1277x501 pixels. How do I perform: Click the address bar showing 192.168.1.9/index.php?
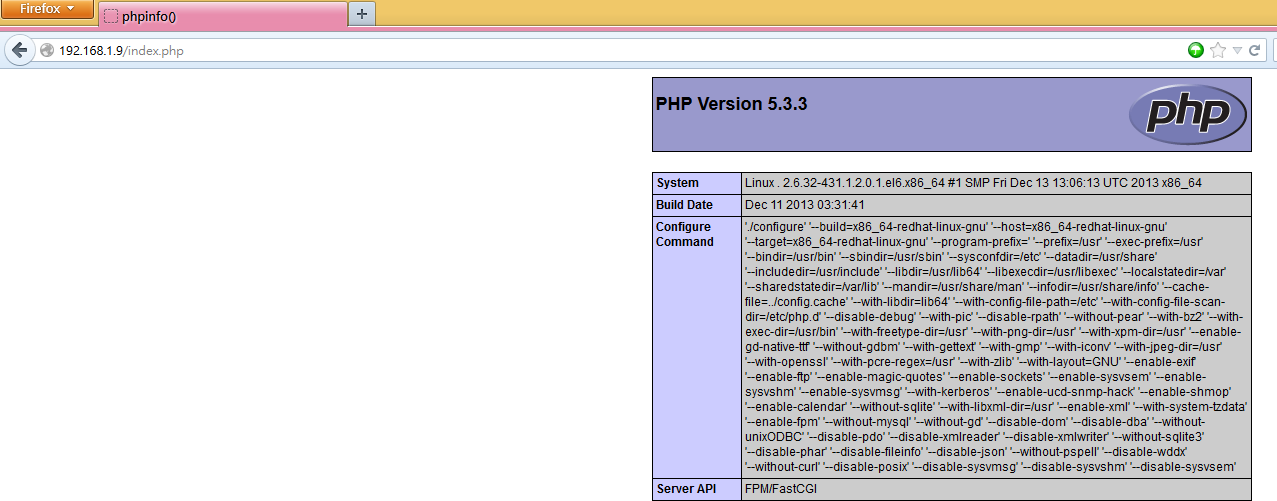[600, 50]
